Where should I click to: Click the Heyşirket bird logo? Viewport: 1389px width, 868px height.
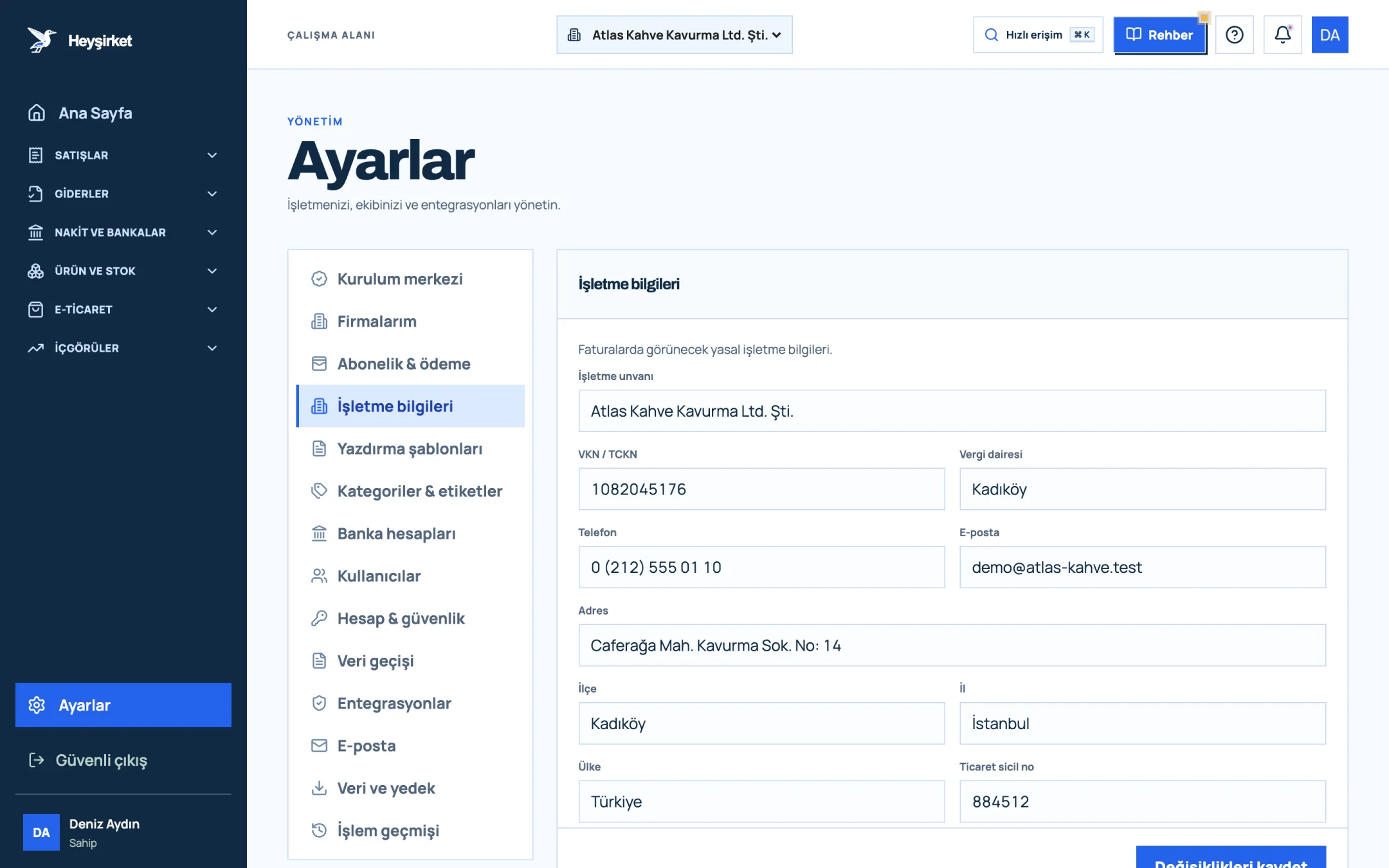pyautogui.click(x=42, y=40)
